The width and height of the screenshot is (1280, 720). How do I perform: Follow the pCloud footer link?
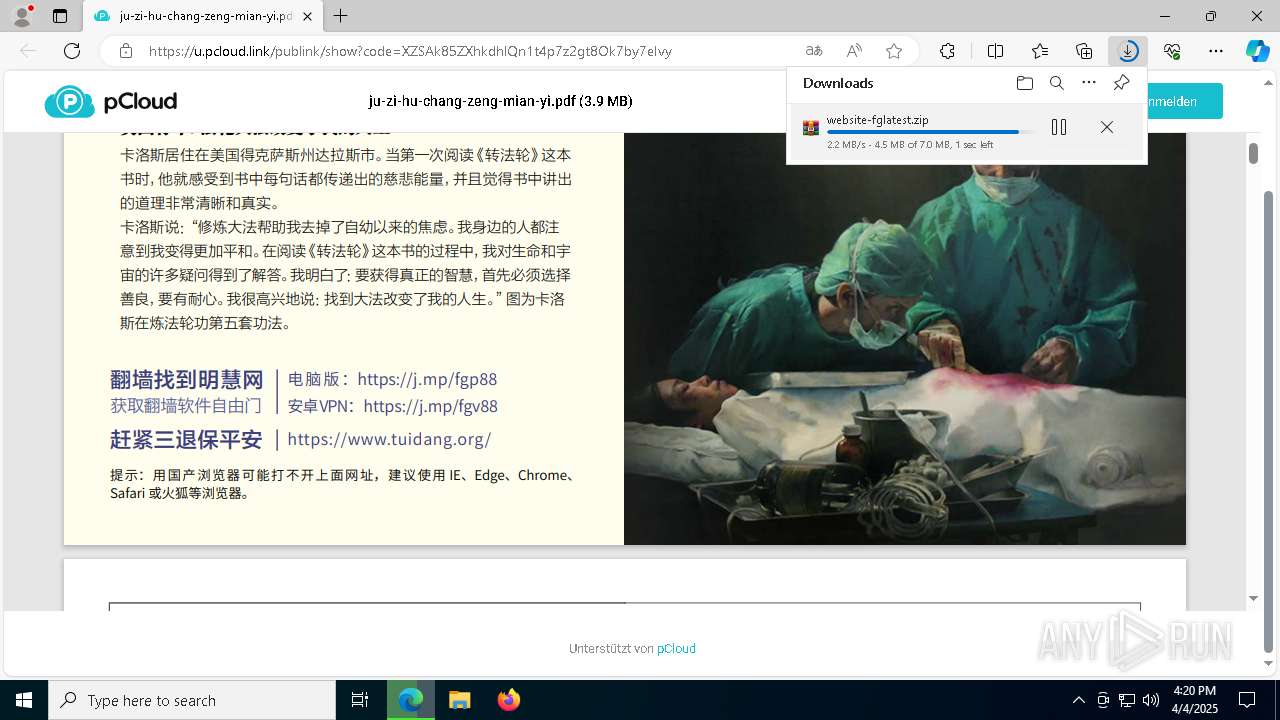pos(676,649)
